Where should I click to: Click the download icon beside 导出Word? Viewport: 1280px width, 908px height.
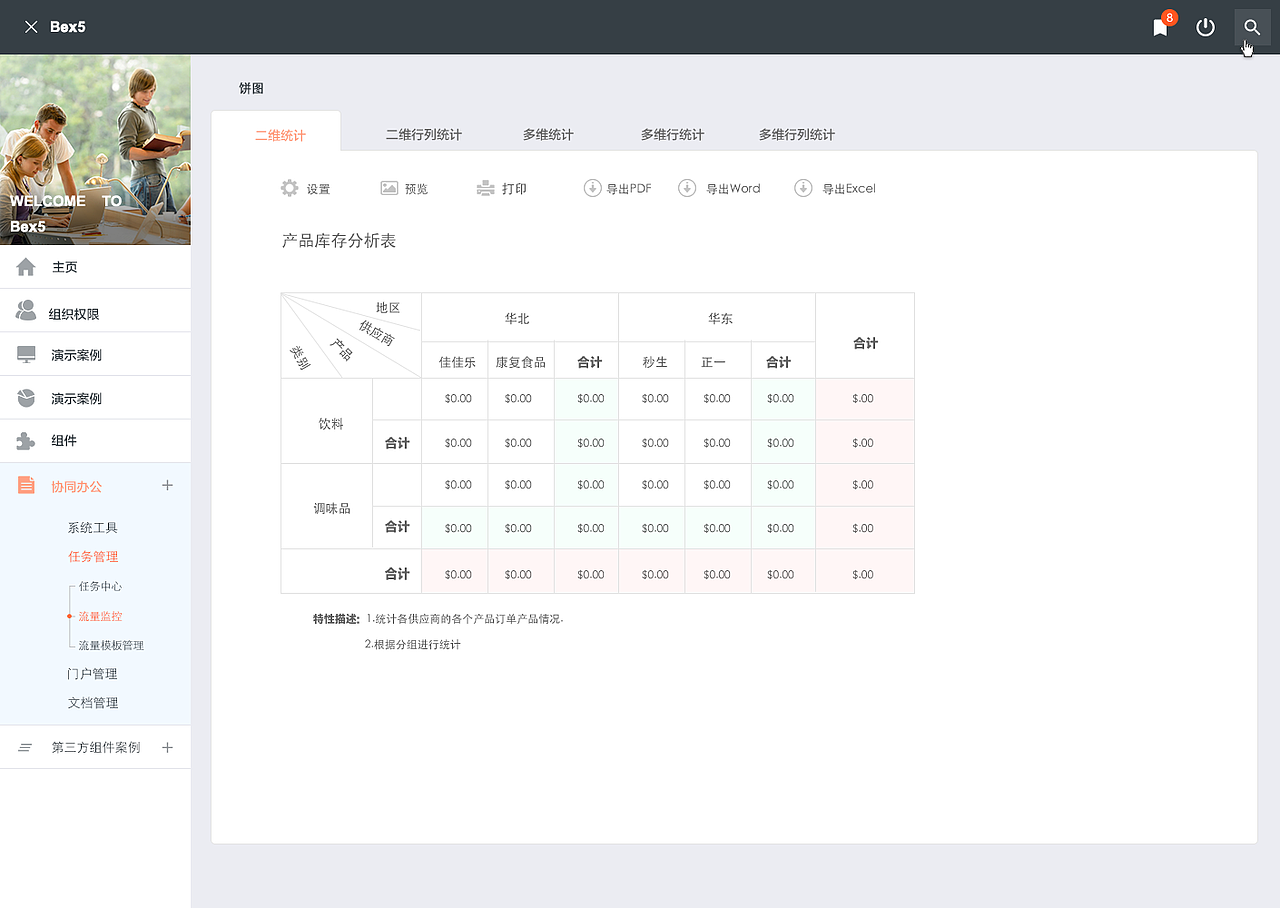(x=687, y=188)
